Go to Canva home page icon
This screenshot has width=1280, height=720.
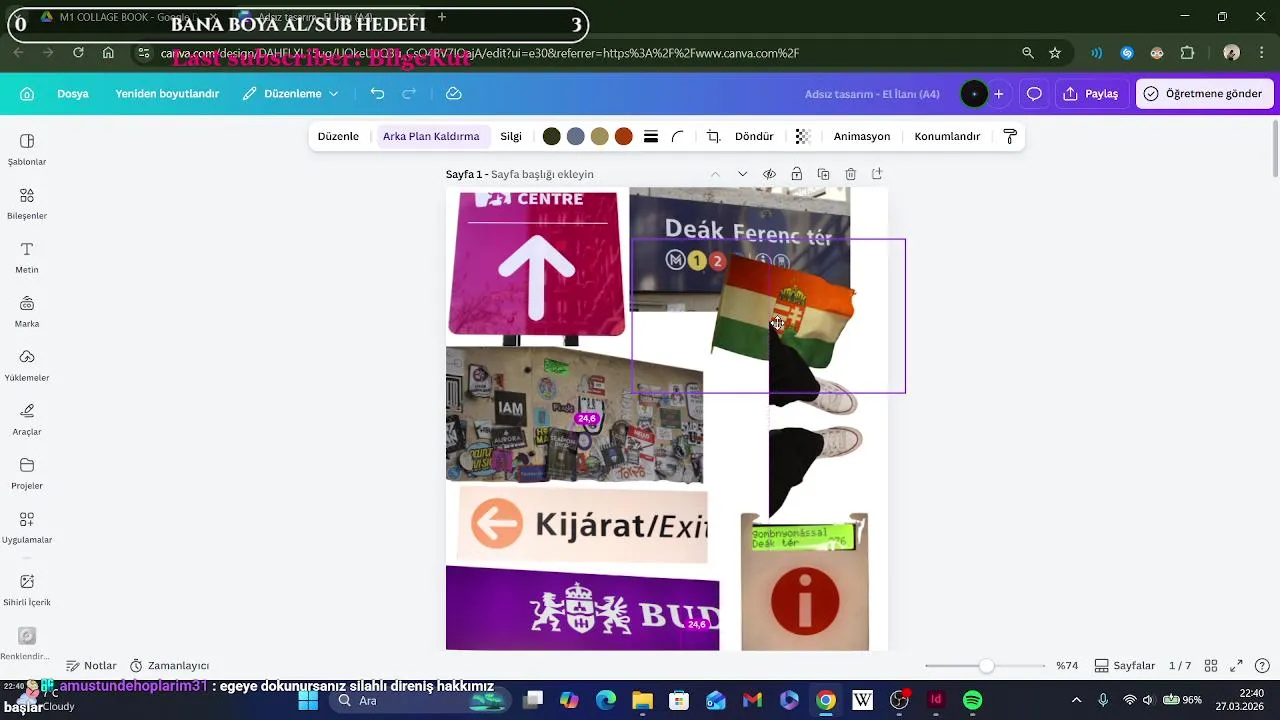pos(27,93)
